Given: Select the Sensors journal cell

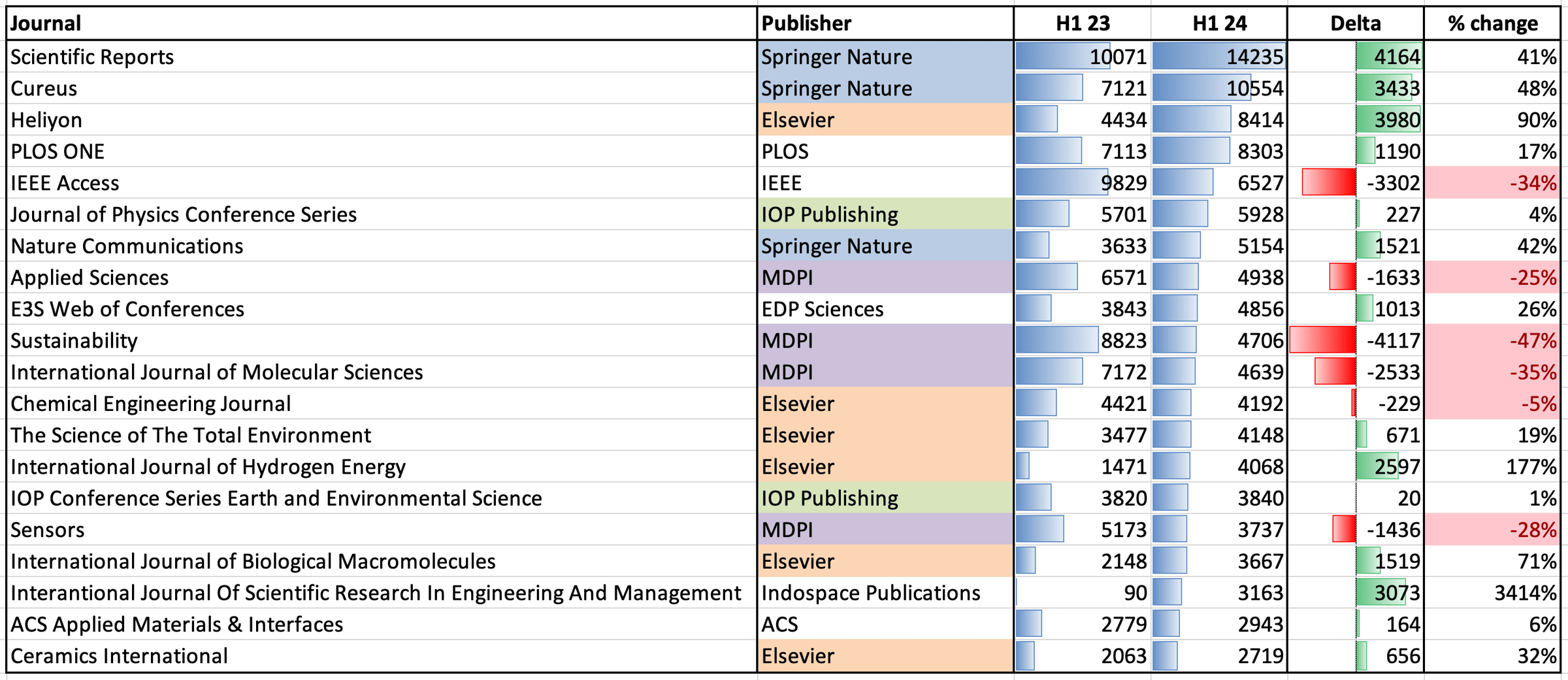Looking at the screenshot, I should [x=382, y=530].
